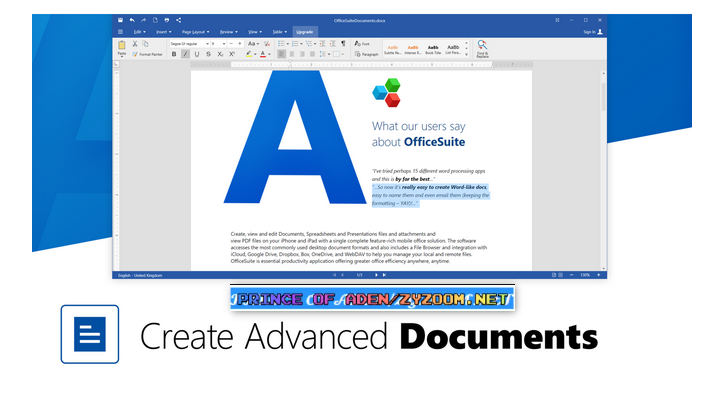Toggle Italic formatting
Viewport: 709px width, 394px height.
tap(185, 54)
